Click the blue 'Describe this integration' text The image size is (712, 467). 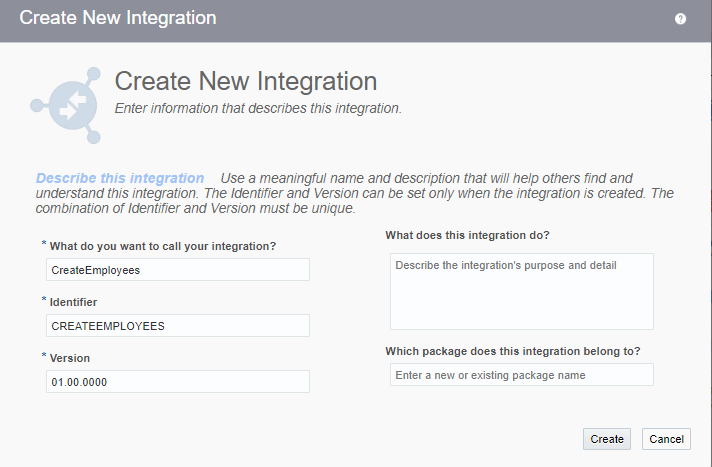pyautogui.click(x=120, y=178)
